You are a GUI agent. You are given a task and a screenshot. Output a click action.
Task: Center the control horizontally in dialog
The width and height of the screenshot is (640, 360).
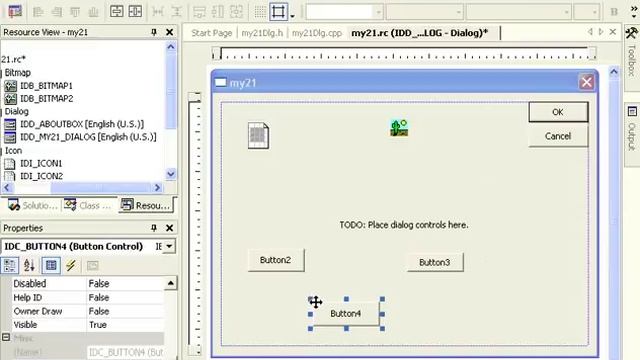pos(135,11)
